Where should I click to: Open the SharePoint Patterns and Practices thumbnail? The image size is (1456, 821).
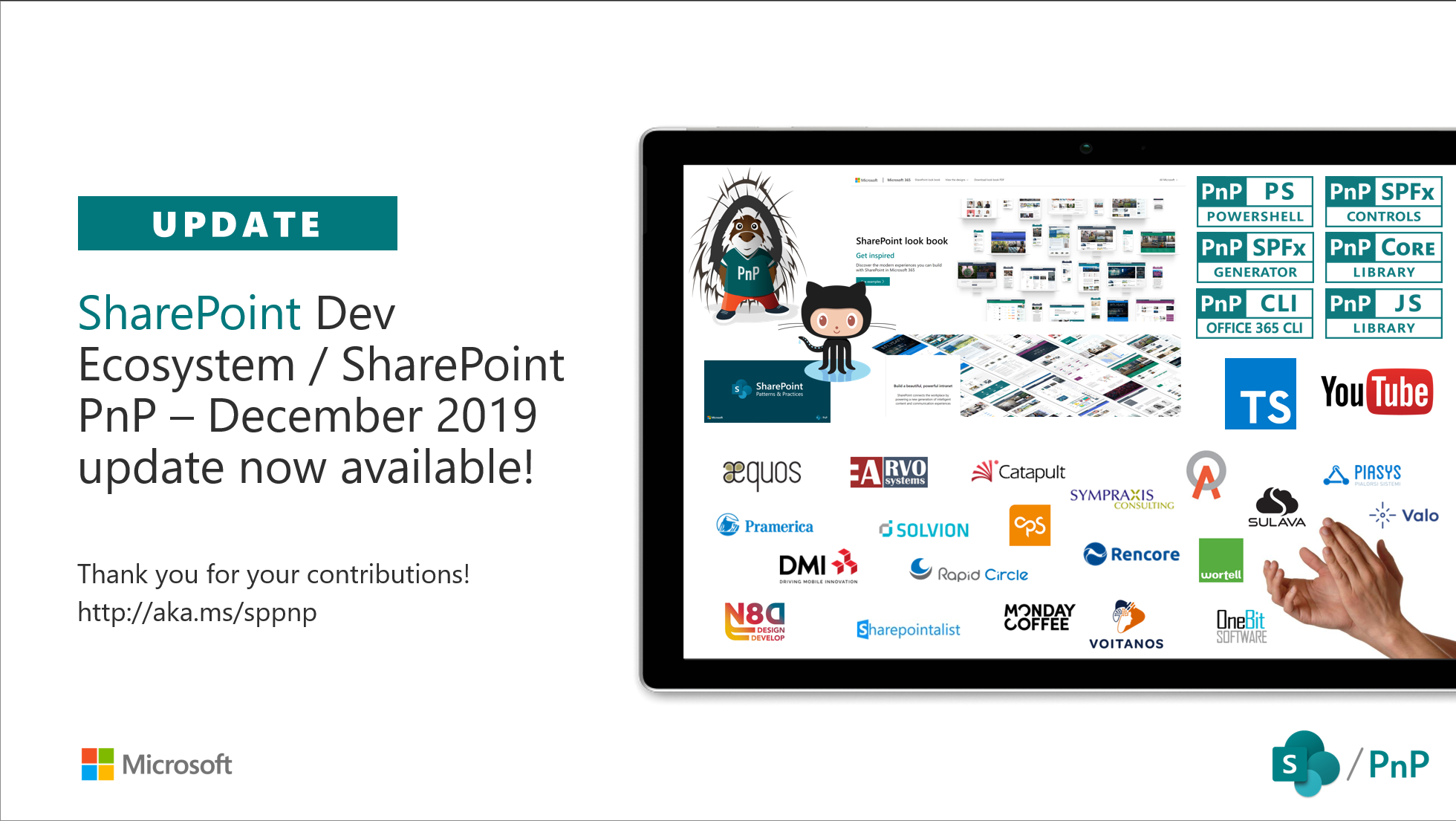[x=767, y=392]
